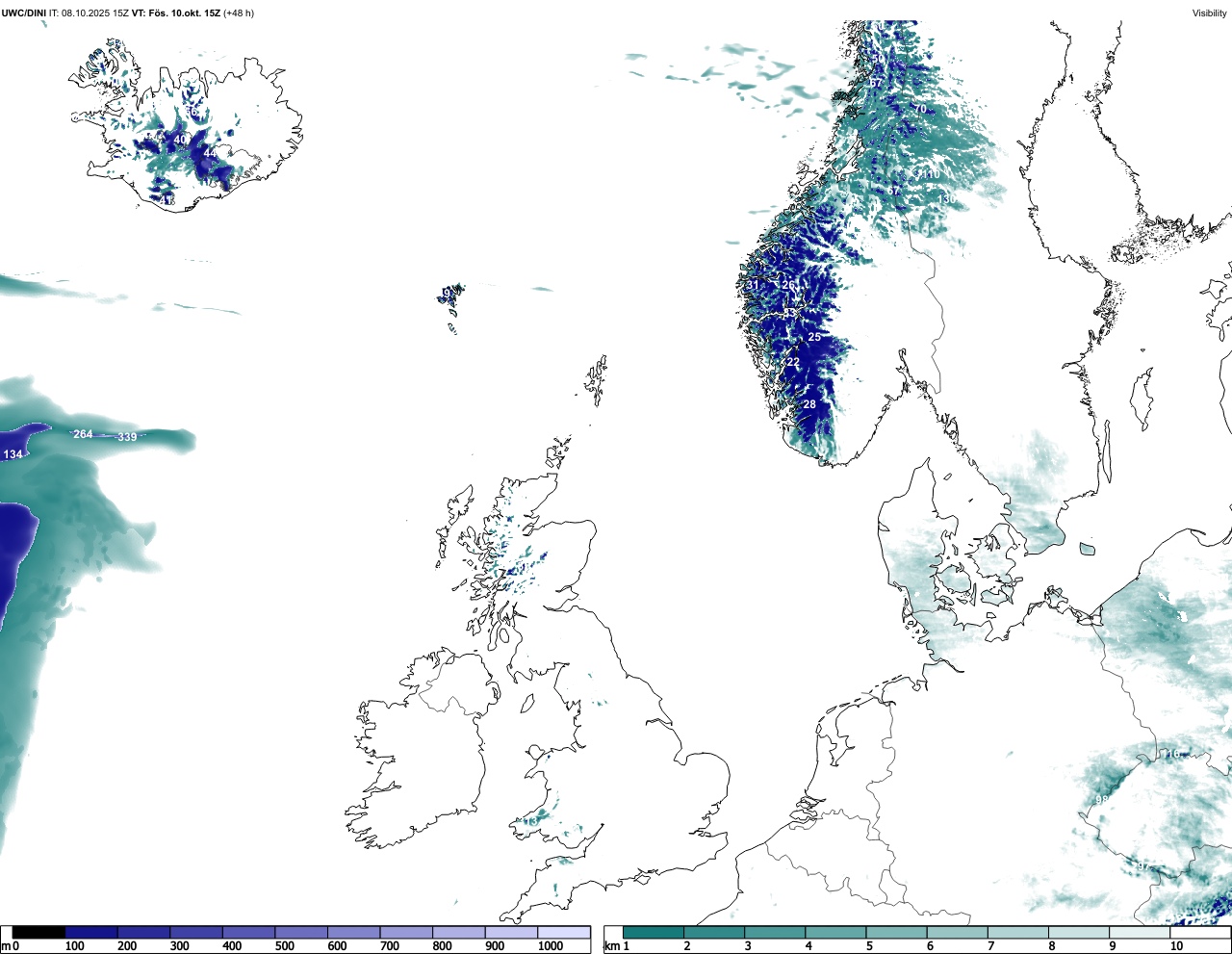Click the '1000' tick label on the legend
Image resolution: width=1232 pixels, height=954 pixels.
click(x=551, y=946)
